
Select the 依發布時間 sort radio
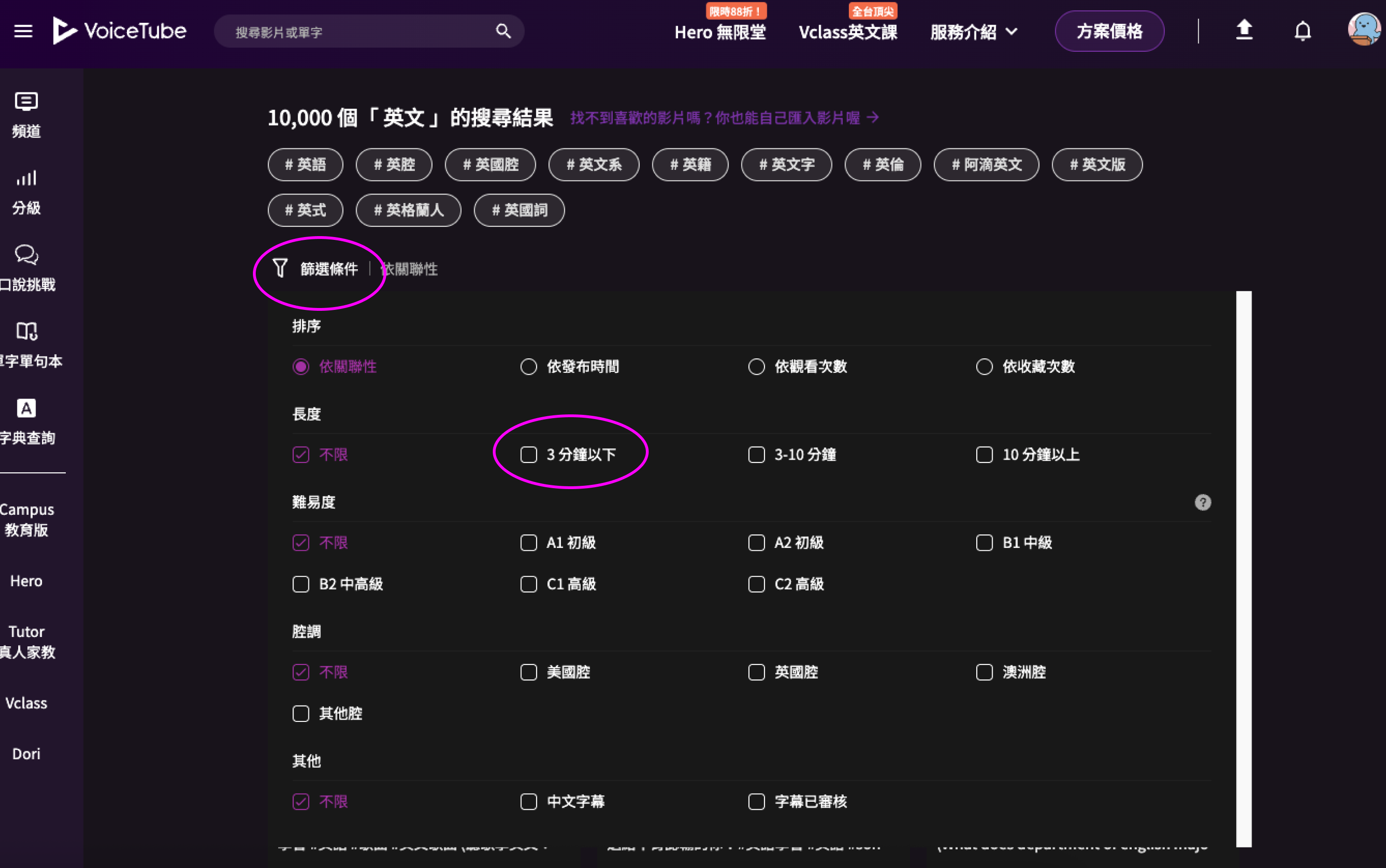click(529, 367)
